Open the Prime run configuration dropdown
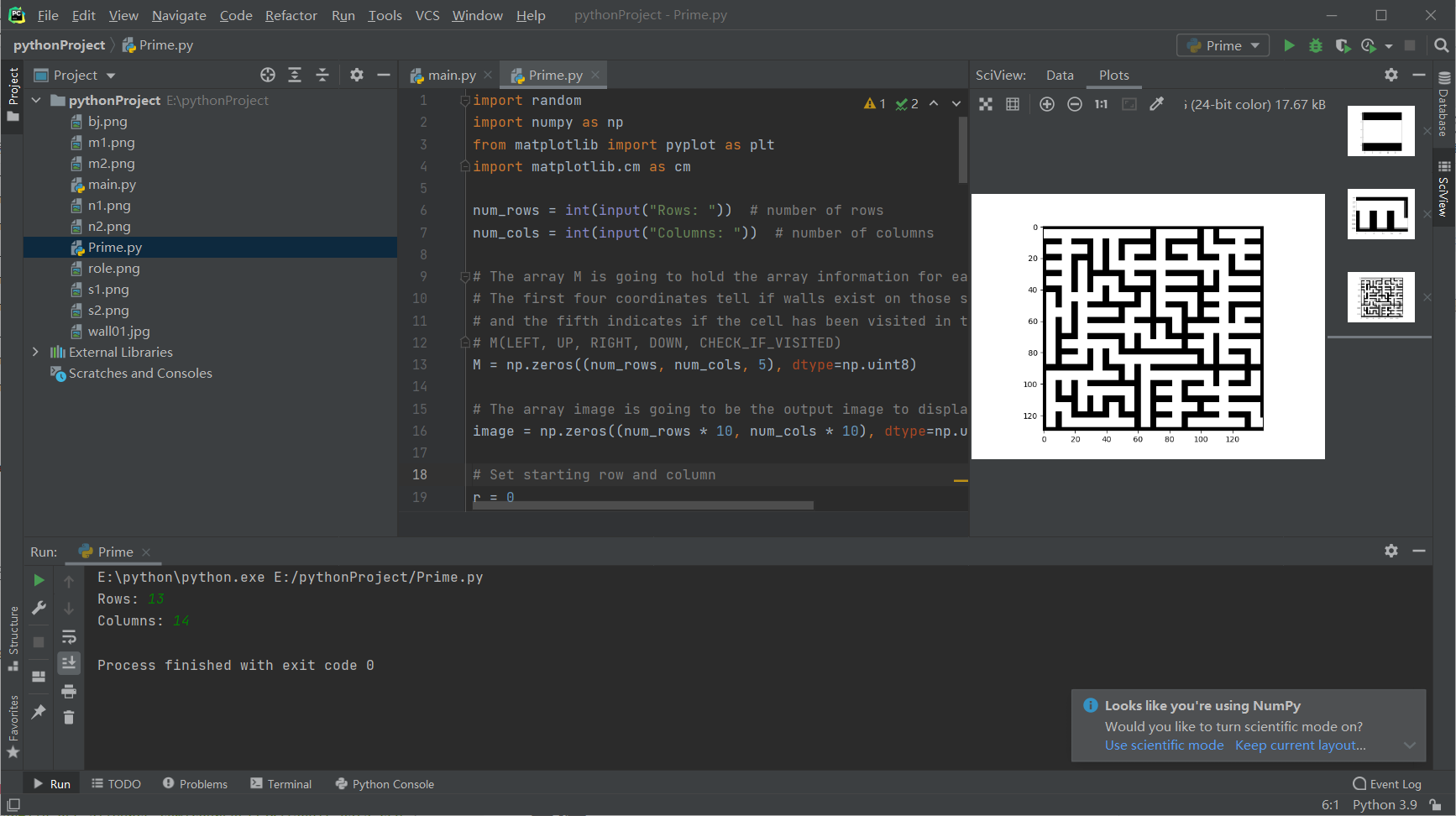 [1223, 45]
